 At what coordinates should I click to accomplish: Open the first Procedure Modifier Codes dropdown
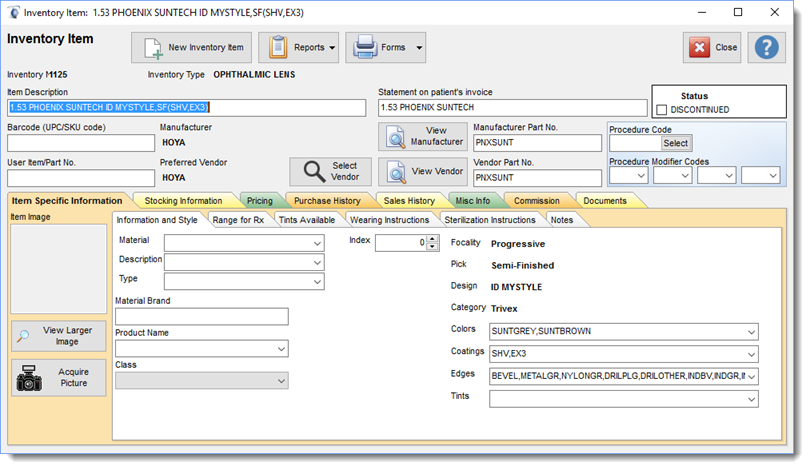(x=628, y=176)
